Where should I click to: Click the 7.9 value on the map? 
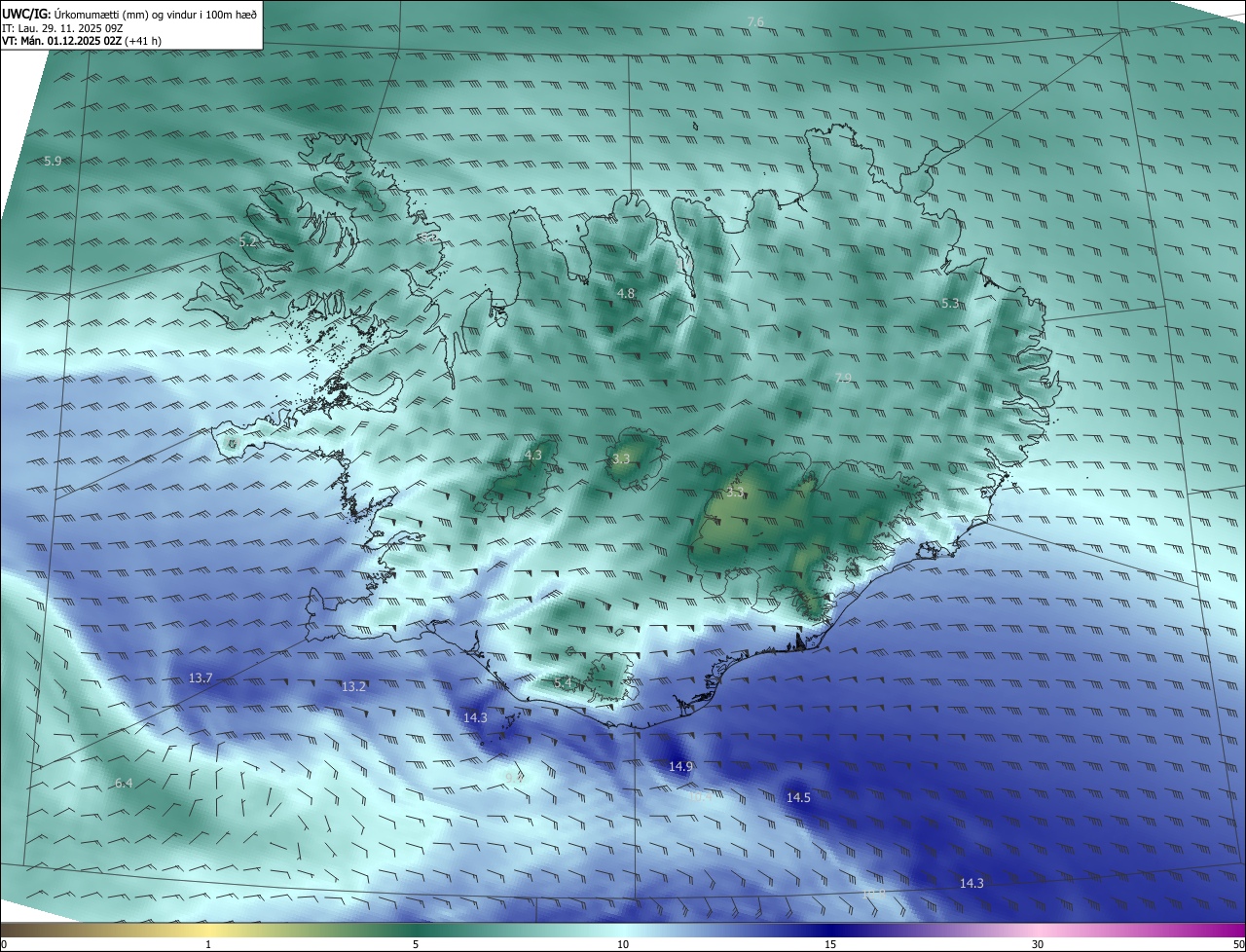point(843,378)
